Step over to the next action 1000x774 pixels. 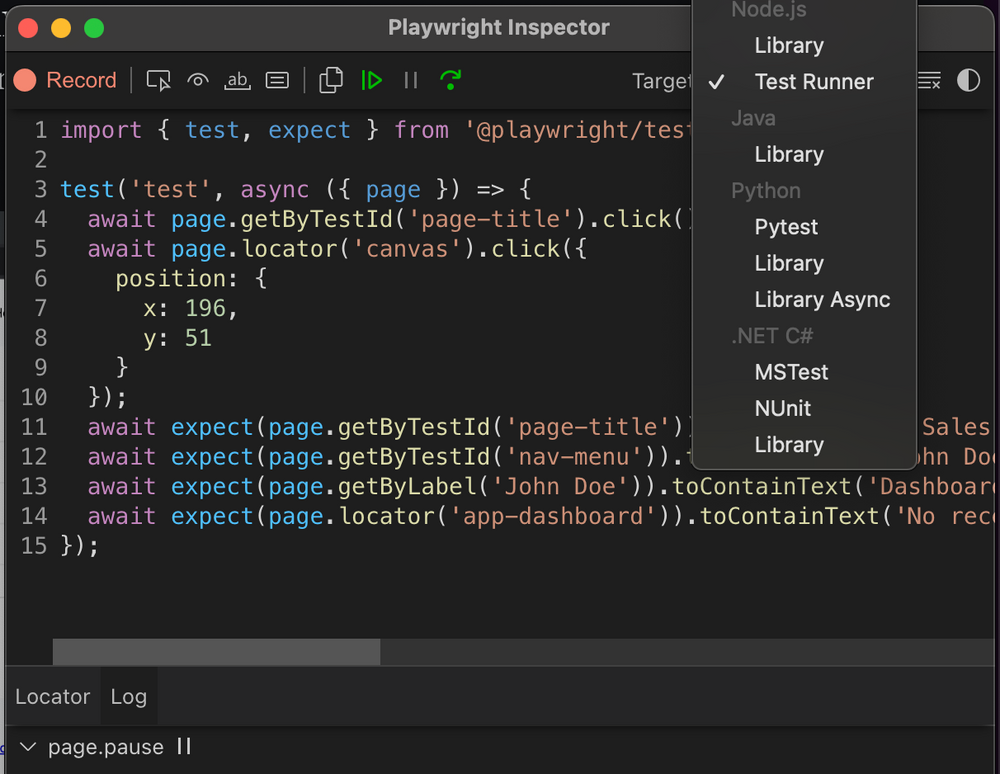[x=450, y=80]
